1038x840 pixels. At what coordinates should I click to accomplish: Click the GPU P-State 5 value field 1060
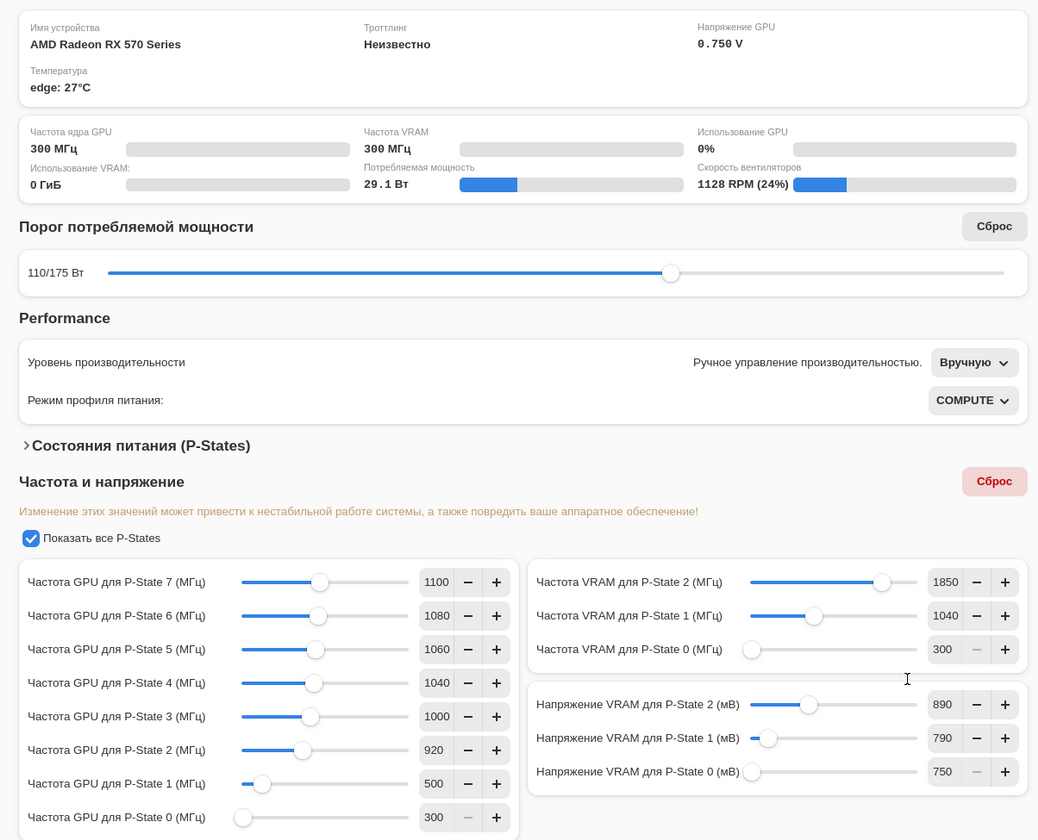(x=436, y=649)
